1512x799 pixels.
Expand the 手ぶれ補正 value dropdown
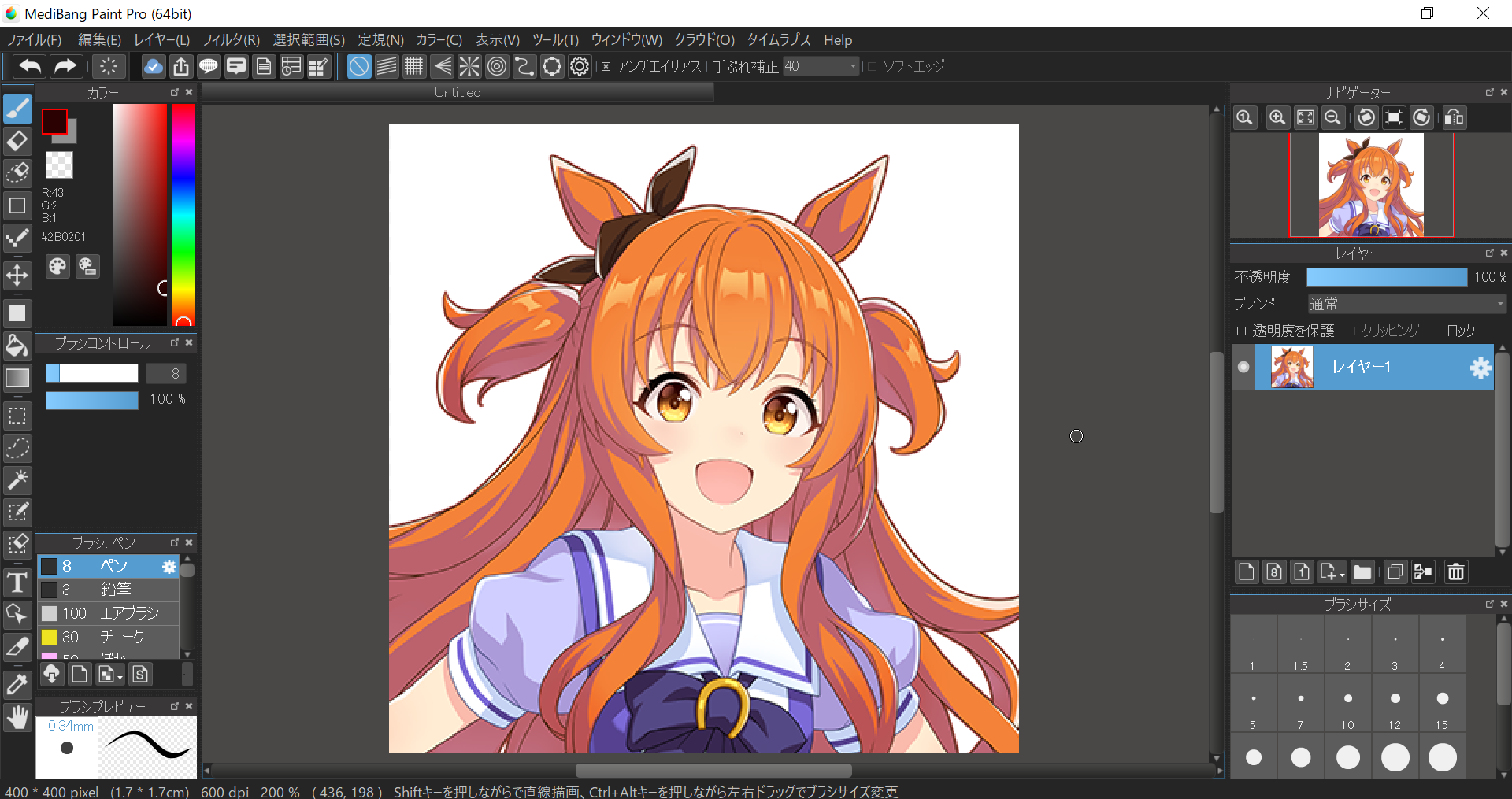[853, 67]
